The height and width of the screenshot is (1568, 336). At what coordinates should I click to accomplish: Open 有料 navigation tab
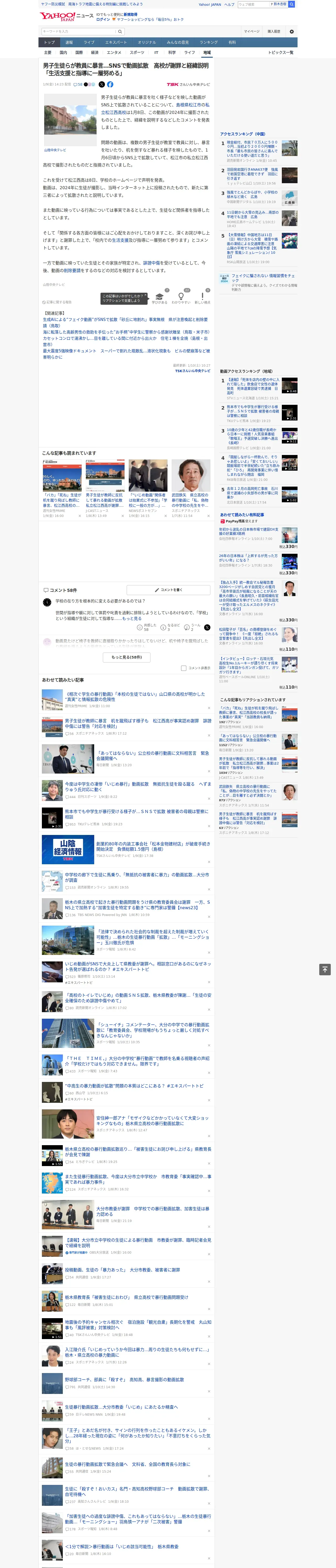click(232, 43)
